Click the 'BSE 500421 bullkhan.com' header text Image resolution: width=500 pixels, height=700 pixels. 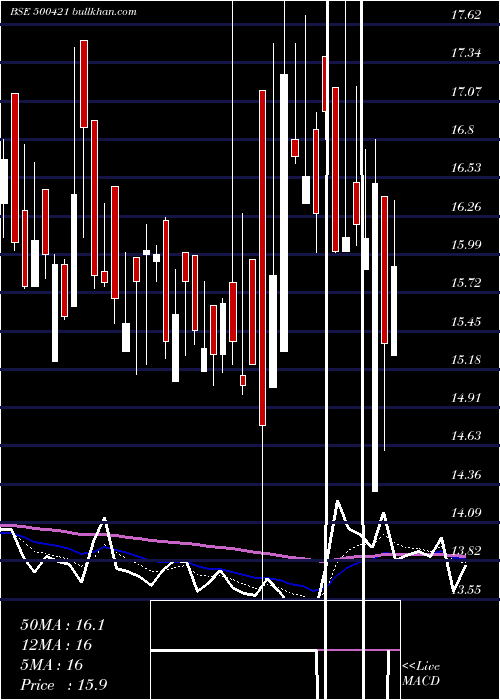point(74,12)
